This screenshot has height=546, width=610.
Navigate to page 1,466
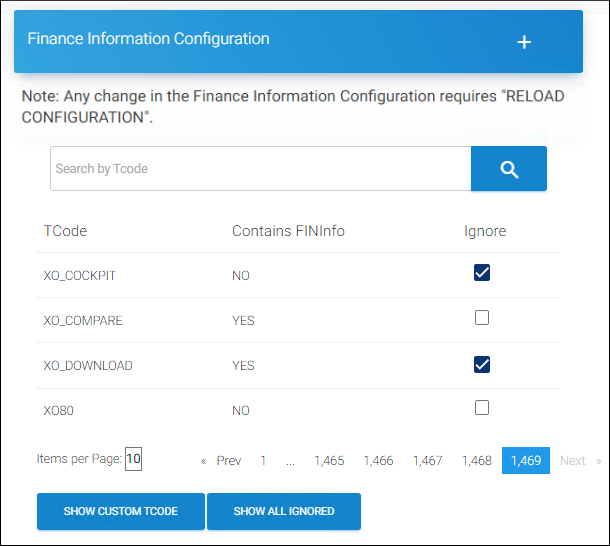point(379,461)
